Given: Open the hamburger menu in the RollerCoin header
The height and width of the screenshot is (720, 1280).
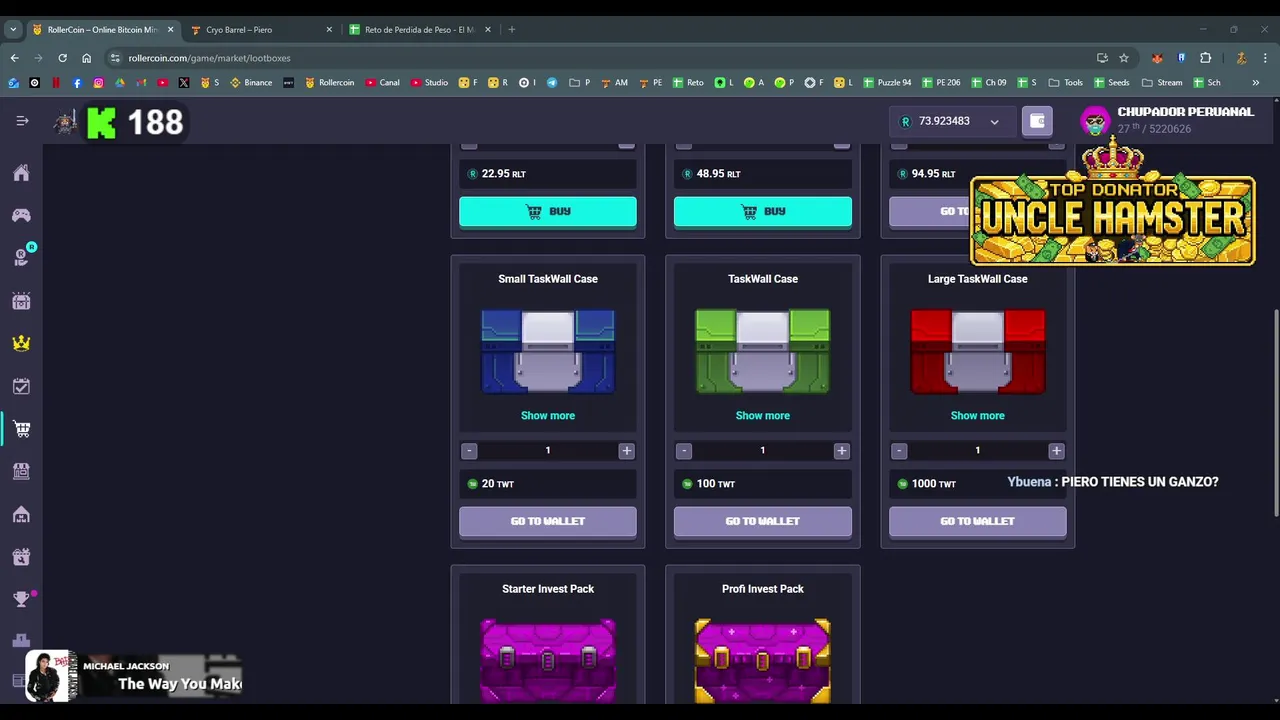Looking at the screenshot, I should [22, 121].
